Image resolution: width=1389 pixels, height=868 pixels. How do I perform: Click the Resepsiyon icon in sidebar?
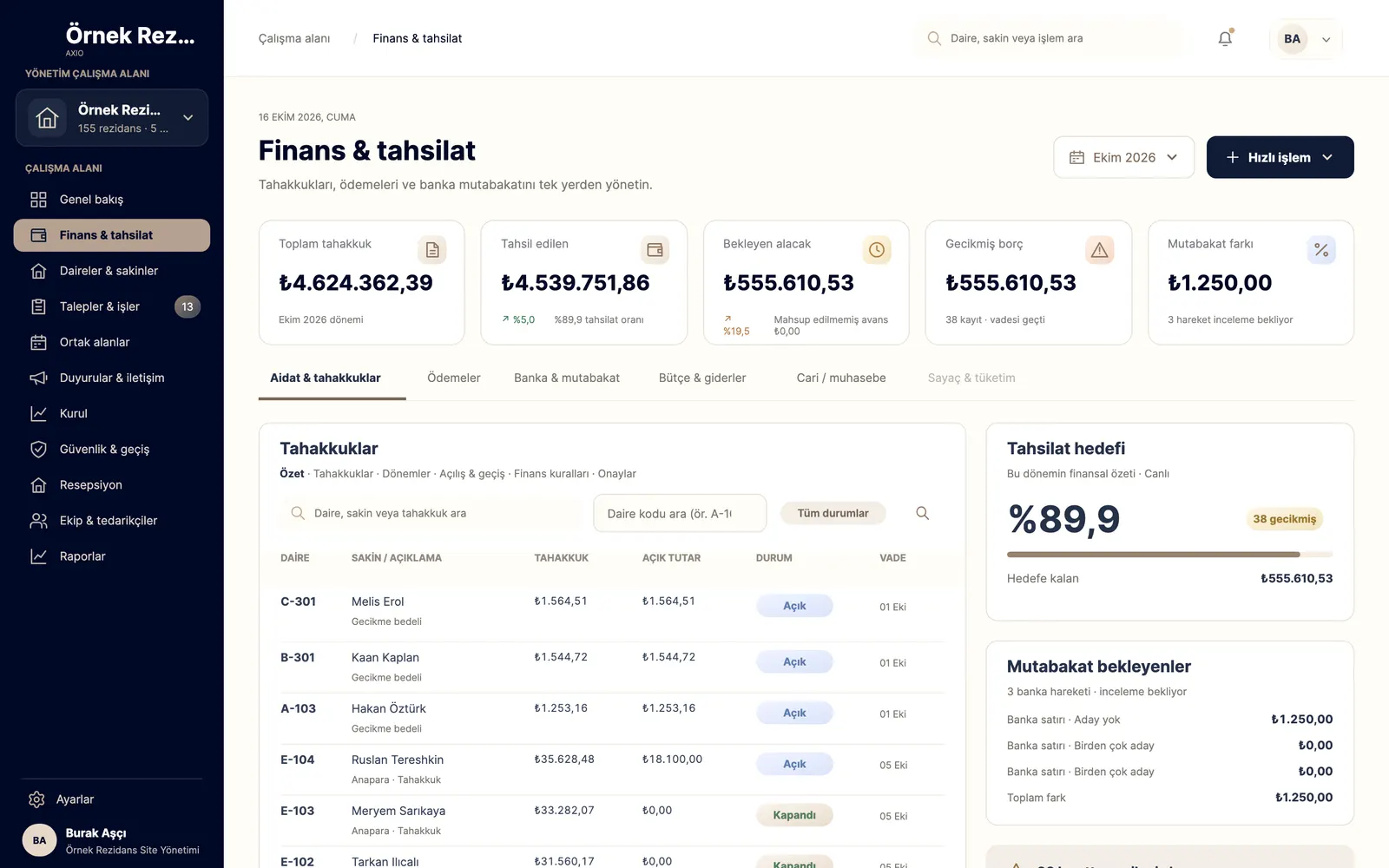tap(38, 484)
